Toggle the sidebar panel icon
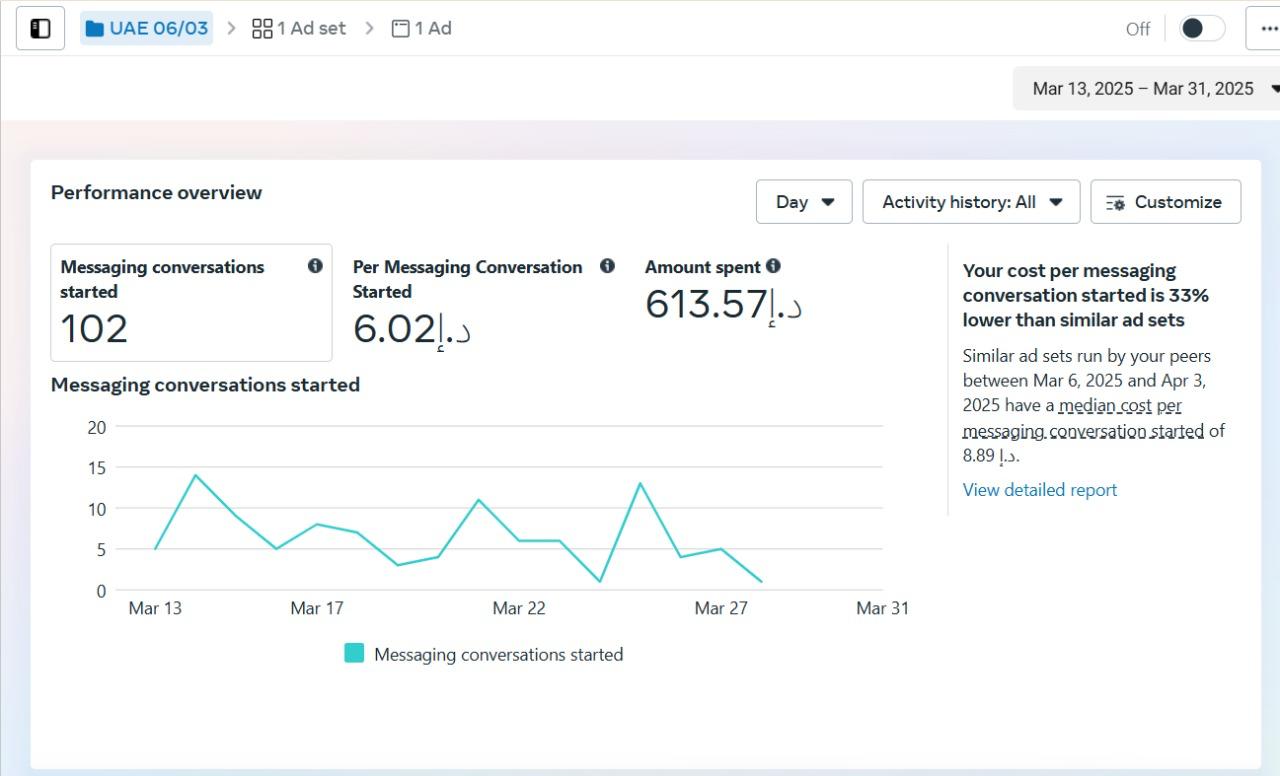The image size is (1280, 776). point(40,28)
